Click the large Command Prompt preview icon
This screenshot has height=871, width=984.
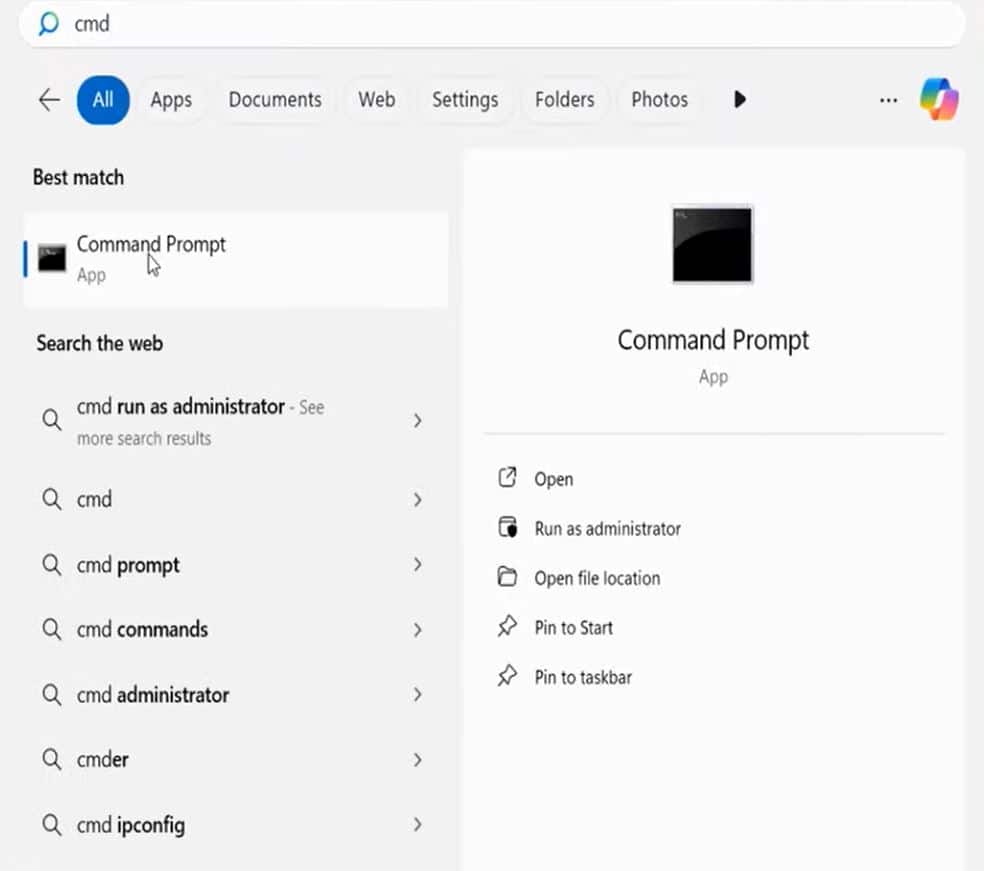tap(712, 245)
